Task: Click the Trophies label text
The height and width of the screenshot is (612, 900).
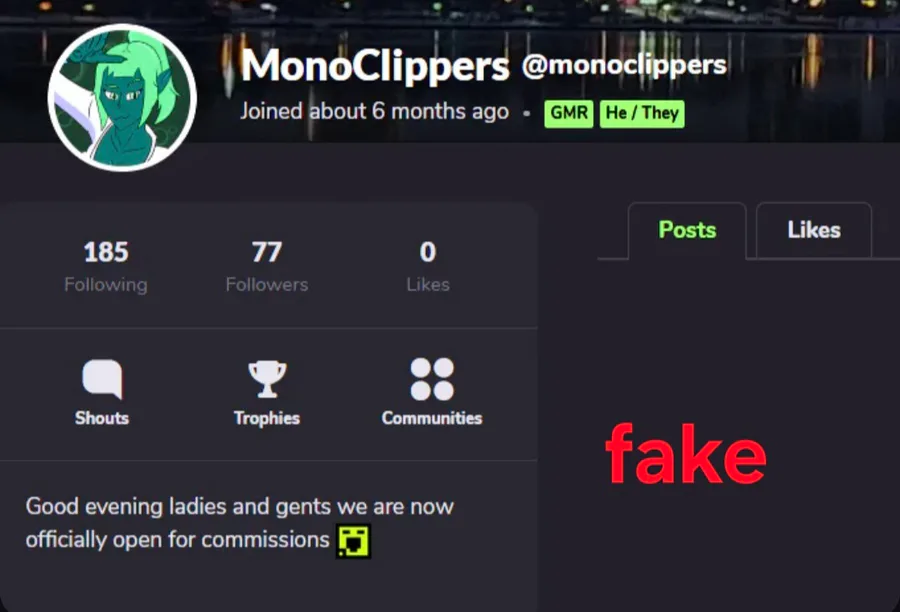Action: [x=267, y=418]
